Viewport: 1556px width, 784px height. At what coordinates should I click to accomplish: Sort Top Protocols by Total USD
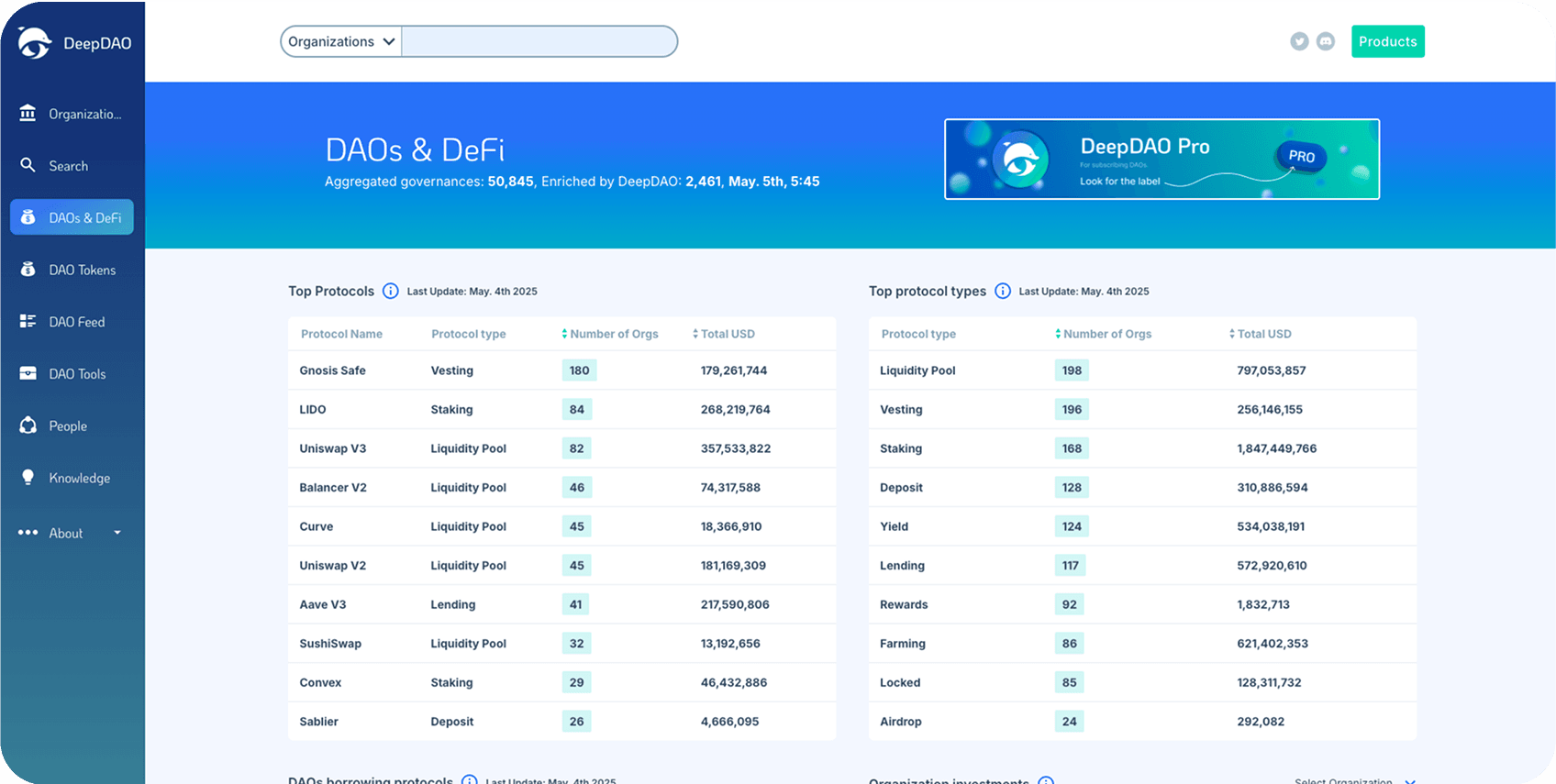pos(724,334)
